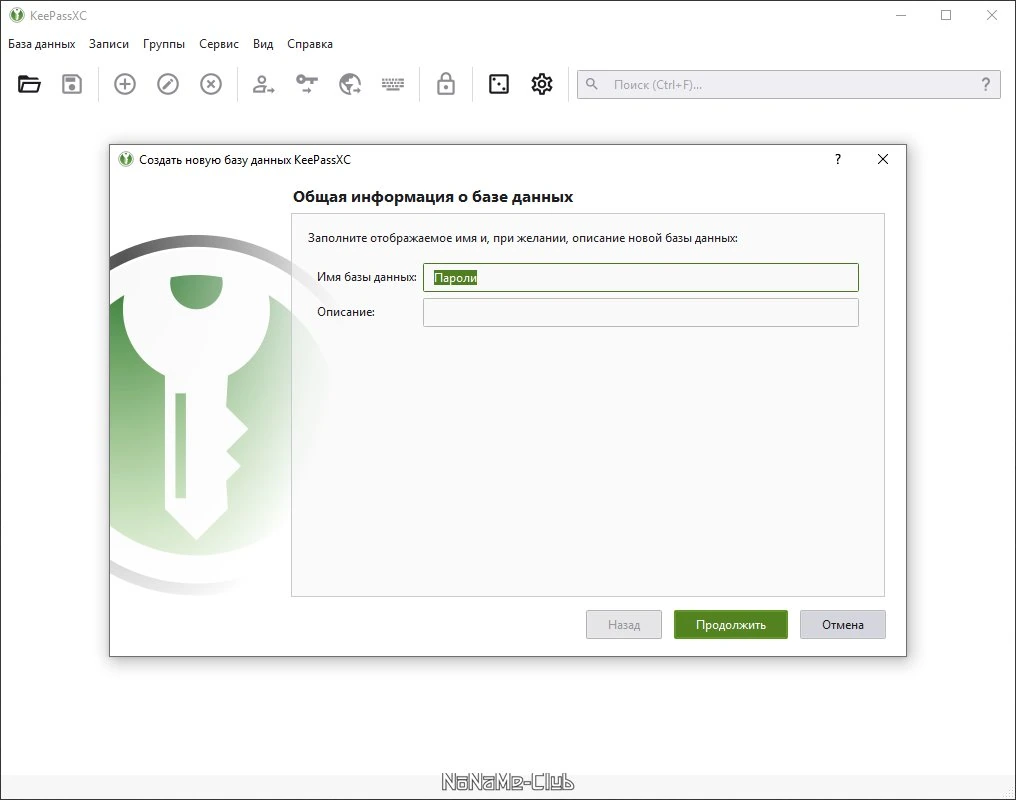
Task: Add a new entry with the plus icon
Action: (x=125, y=84)
